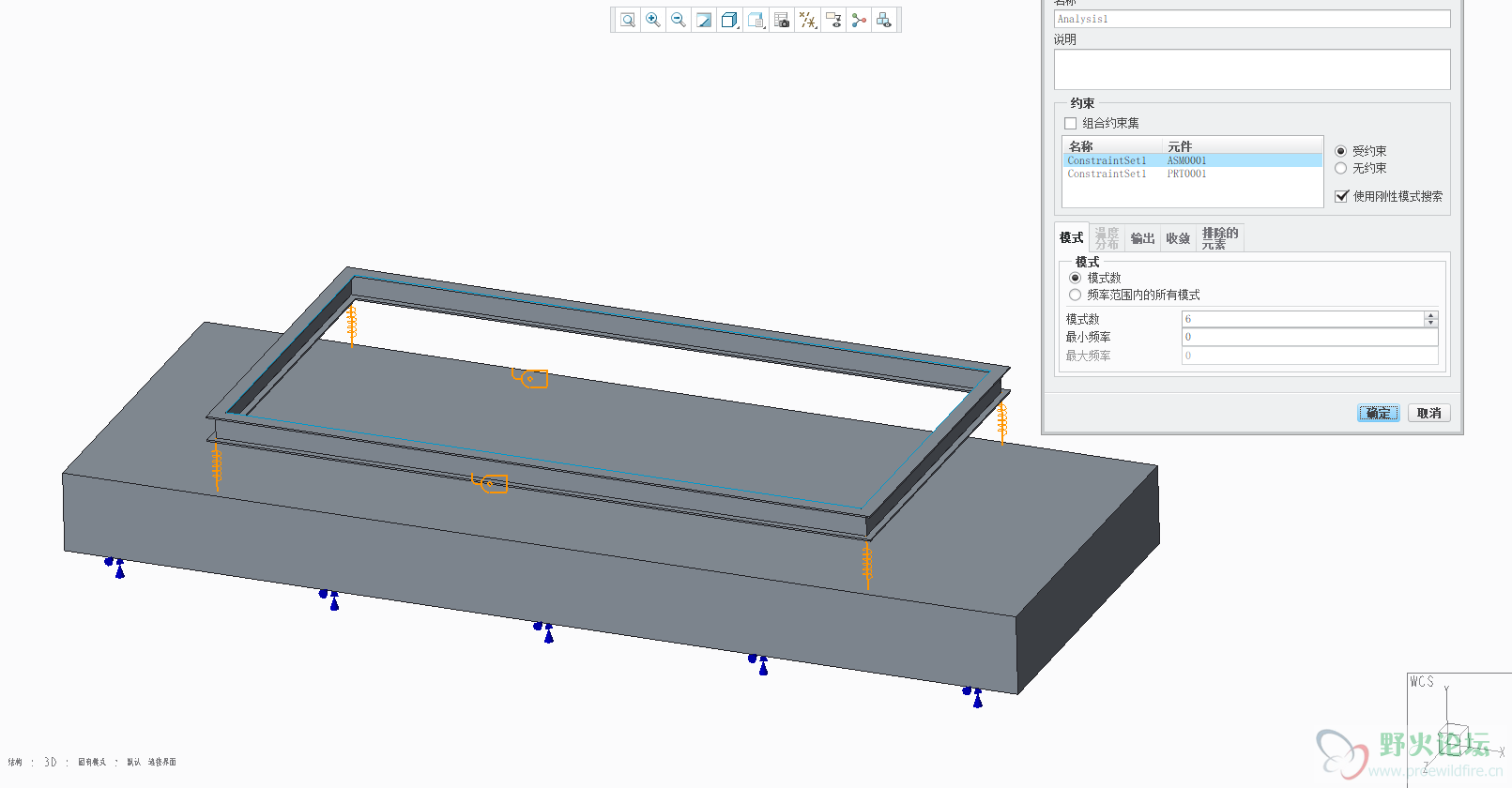Select the 无约束 radio button
This screenshot has width=1512, height=788.
[x=1340, y=168]
